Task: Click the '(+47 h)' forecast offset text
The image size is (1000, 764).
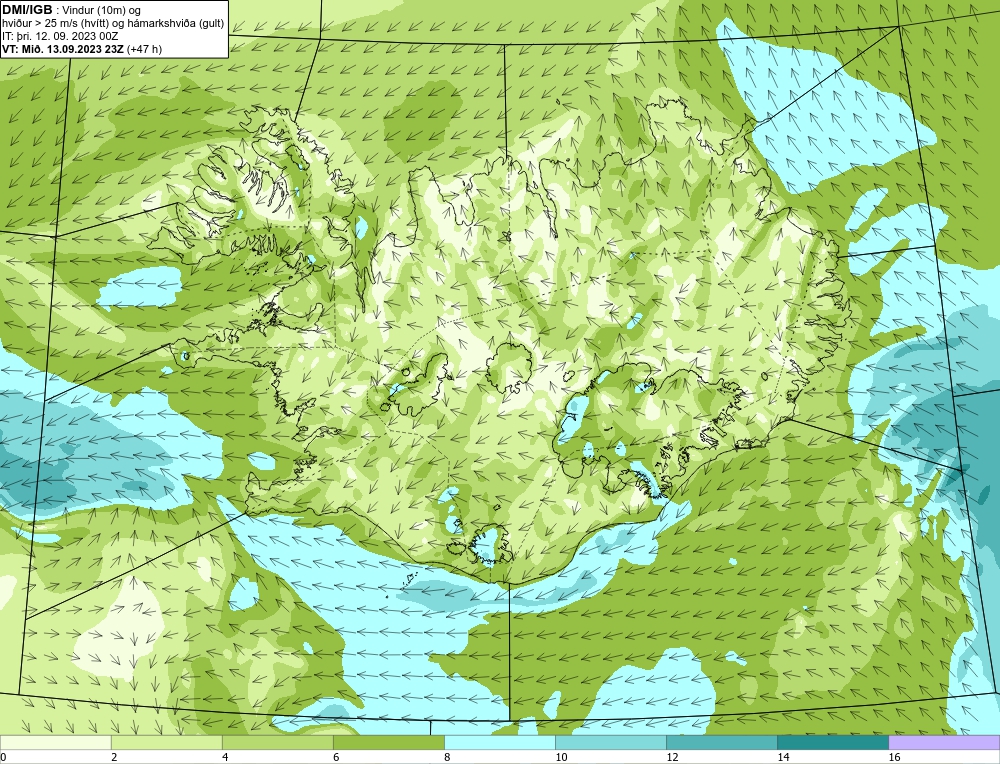Action: pyautogui.click(x=145, y=49)
